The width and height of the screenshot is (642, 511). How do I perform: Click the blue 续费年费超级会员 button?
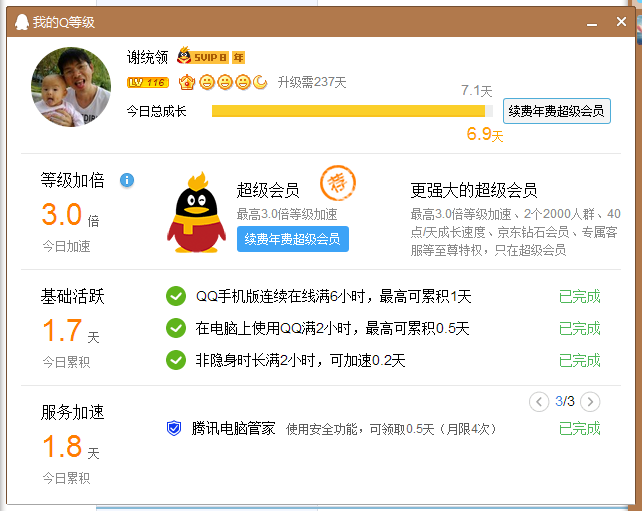[x=293, y=239]
